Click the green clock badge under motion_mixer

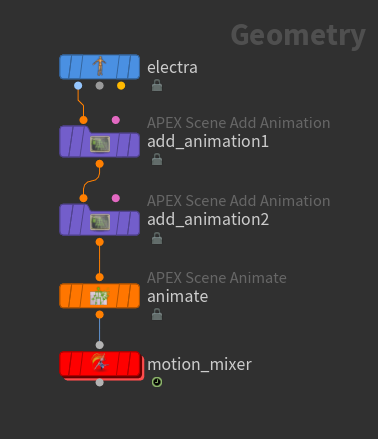[x=157, y=382]
